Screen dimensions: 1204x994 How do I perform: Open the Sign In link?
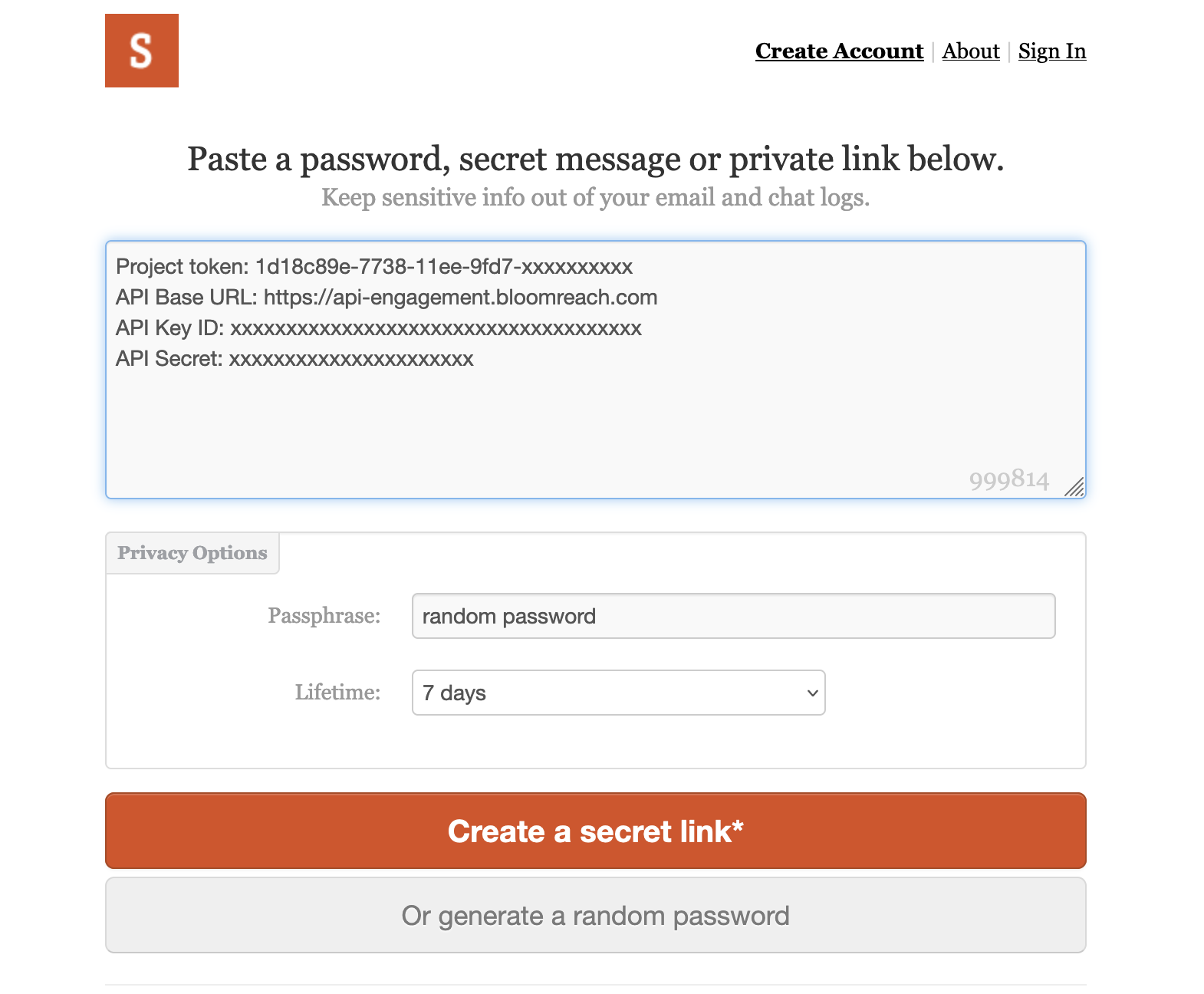1052,51
